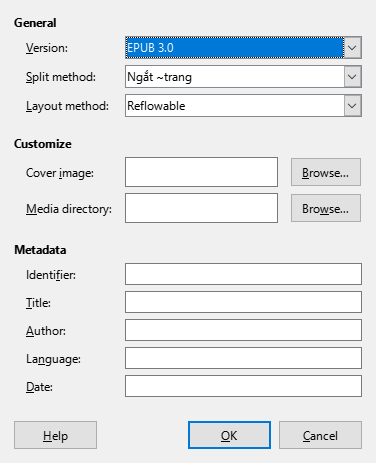Viewport: 376px width, 463px height.
Task: Click the Identifier label
Action: pyautogui.click(x=51, y=275)
